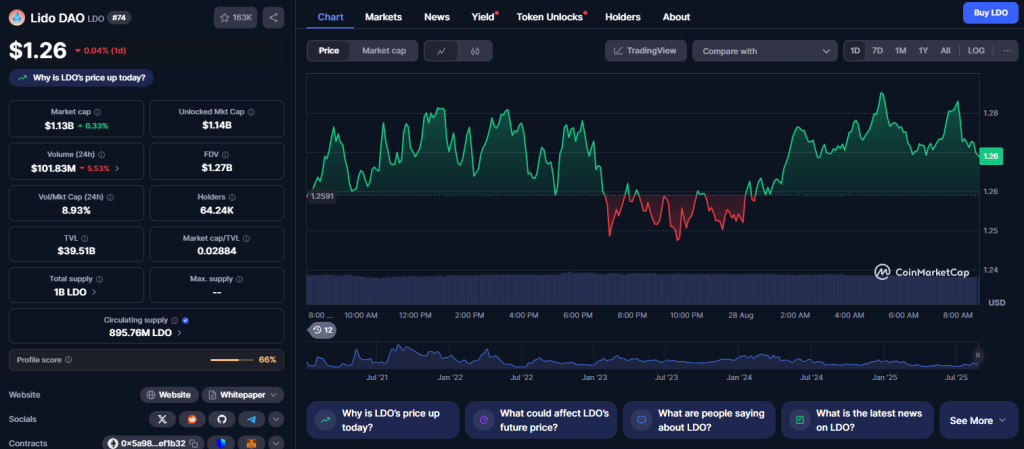Open the 'Compare with' dropdown

(x=764, y=51)
